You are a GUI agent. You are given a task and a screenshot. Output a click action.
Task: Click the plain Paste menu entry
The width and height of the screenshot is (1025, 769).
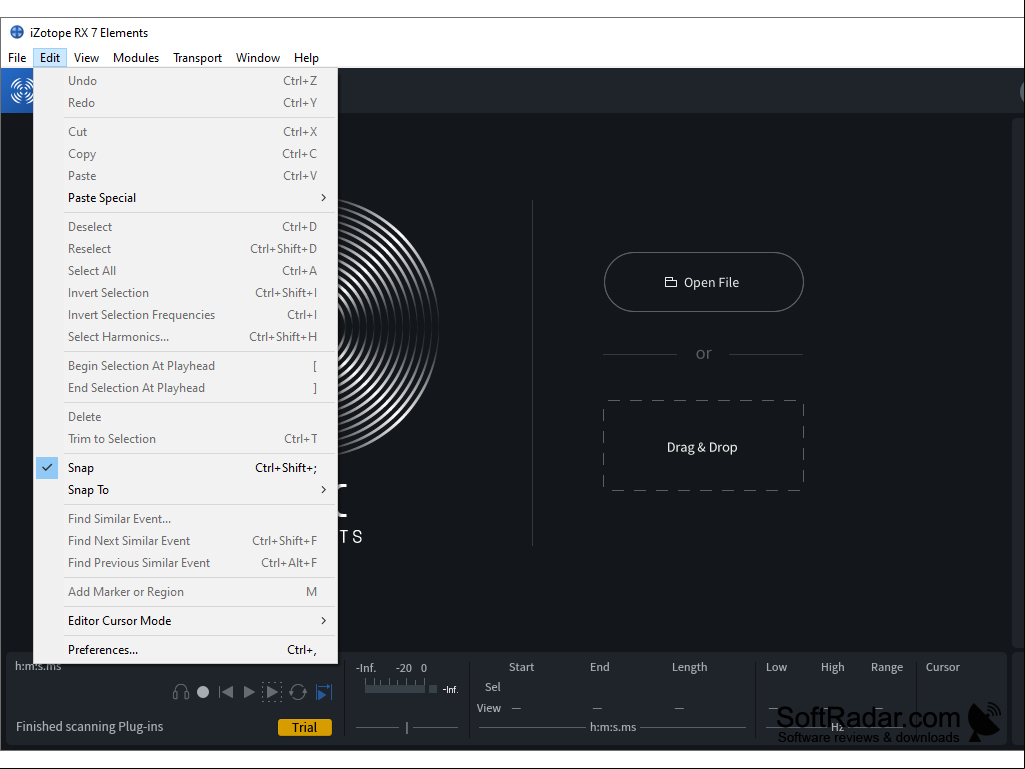coord(186,176)
